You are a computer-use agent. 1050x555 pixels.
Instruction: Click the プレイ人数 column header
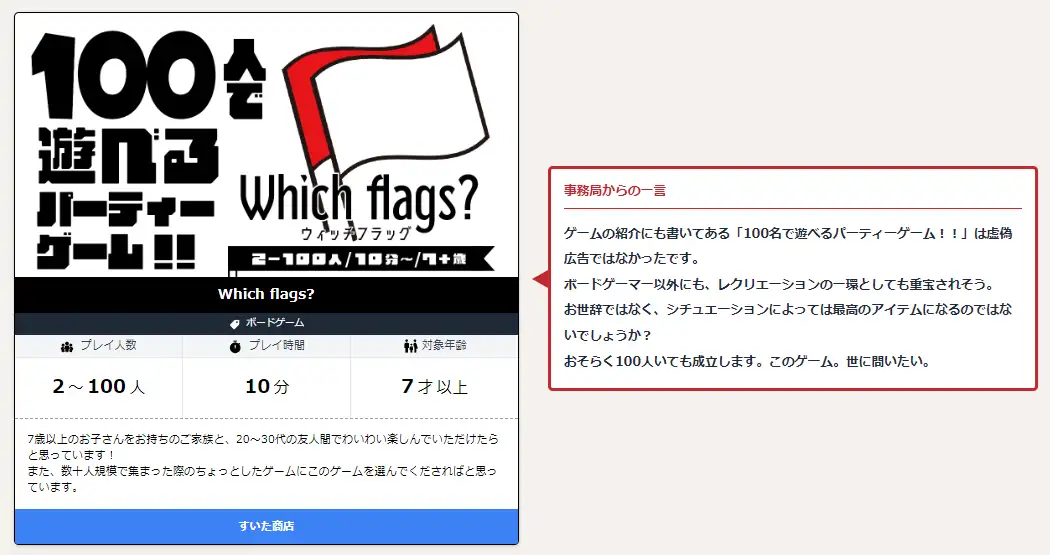click(98, 345)
